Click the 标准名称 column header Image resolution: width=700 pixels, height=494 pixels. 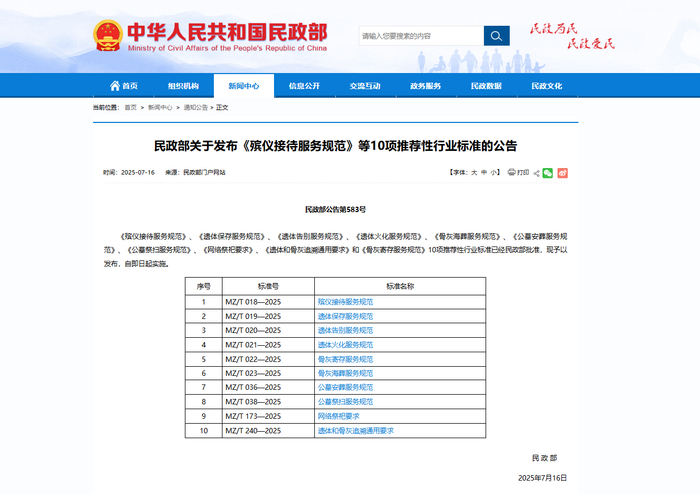click(400, 286)
